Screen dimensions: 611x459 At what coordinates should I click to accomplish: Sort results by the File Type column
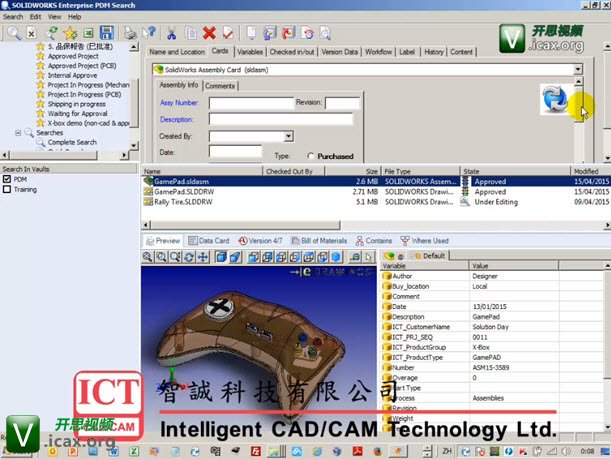(420, 171)
